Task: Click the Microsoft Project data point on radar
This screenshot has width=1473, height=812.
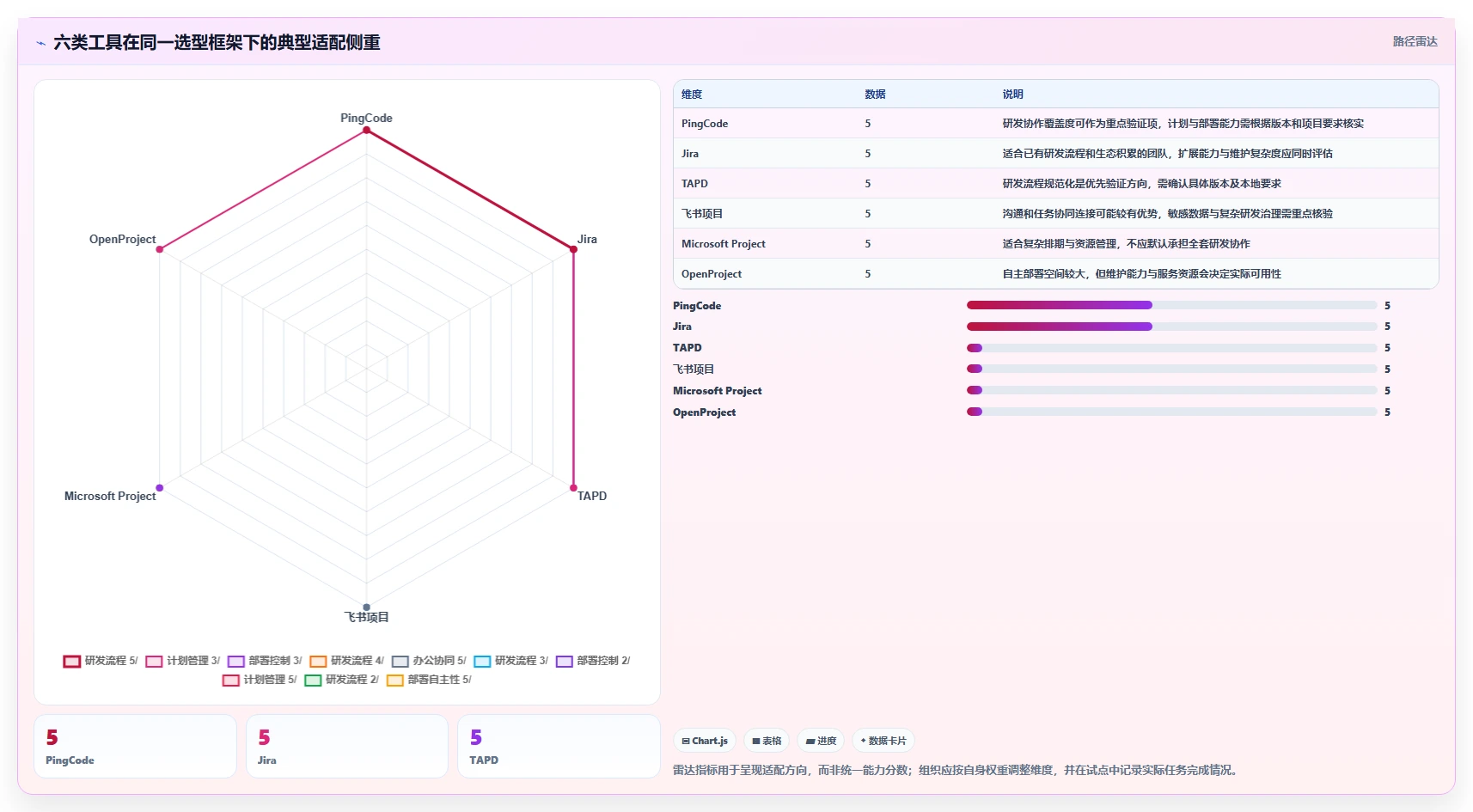Action: pos(159,488)
